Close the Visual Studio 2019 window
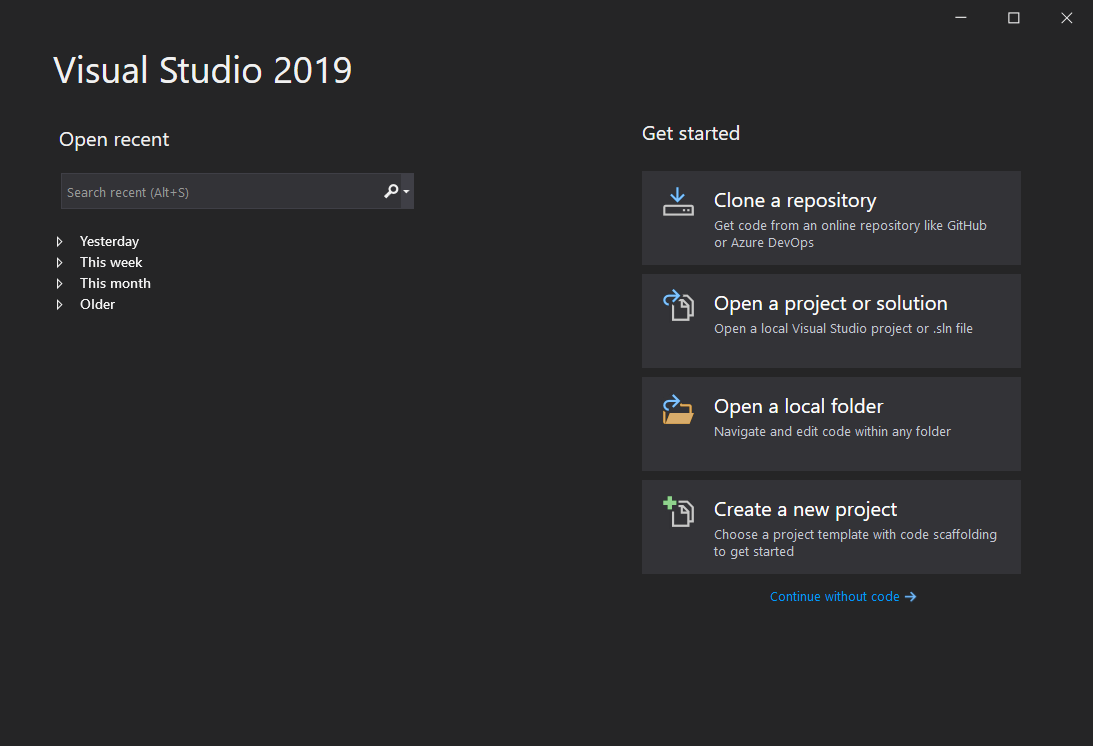This screenshot has width=1093, height=746. [1067, 17]
